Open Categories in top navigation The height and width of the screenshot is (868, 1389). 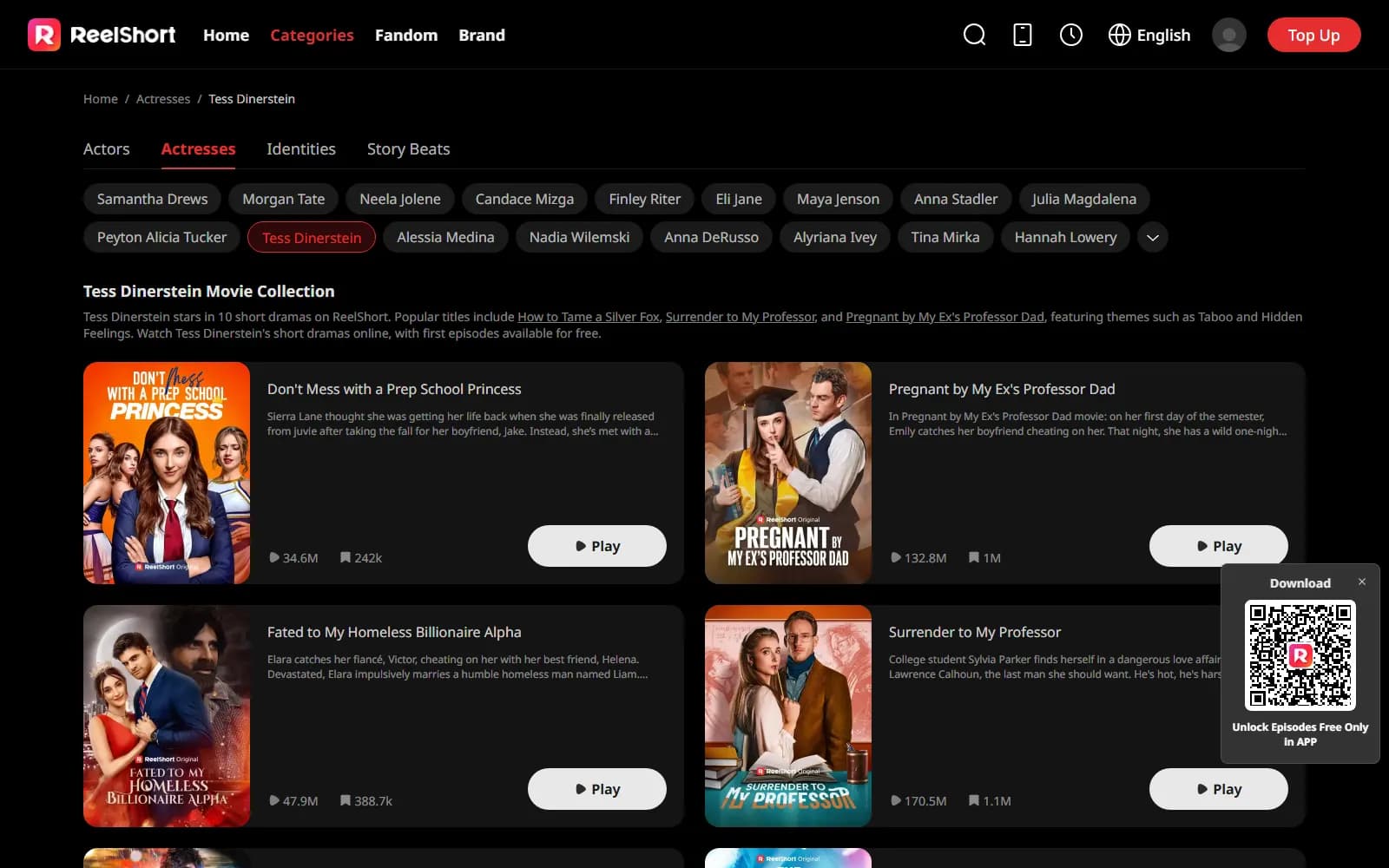312,35
